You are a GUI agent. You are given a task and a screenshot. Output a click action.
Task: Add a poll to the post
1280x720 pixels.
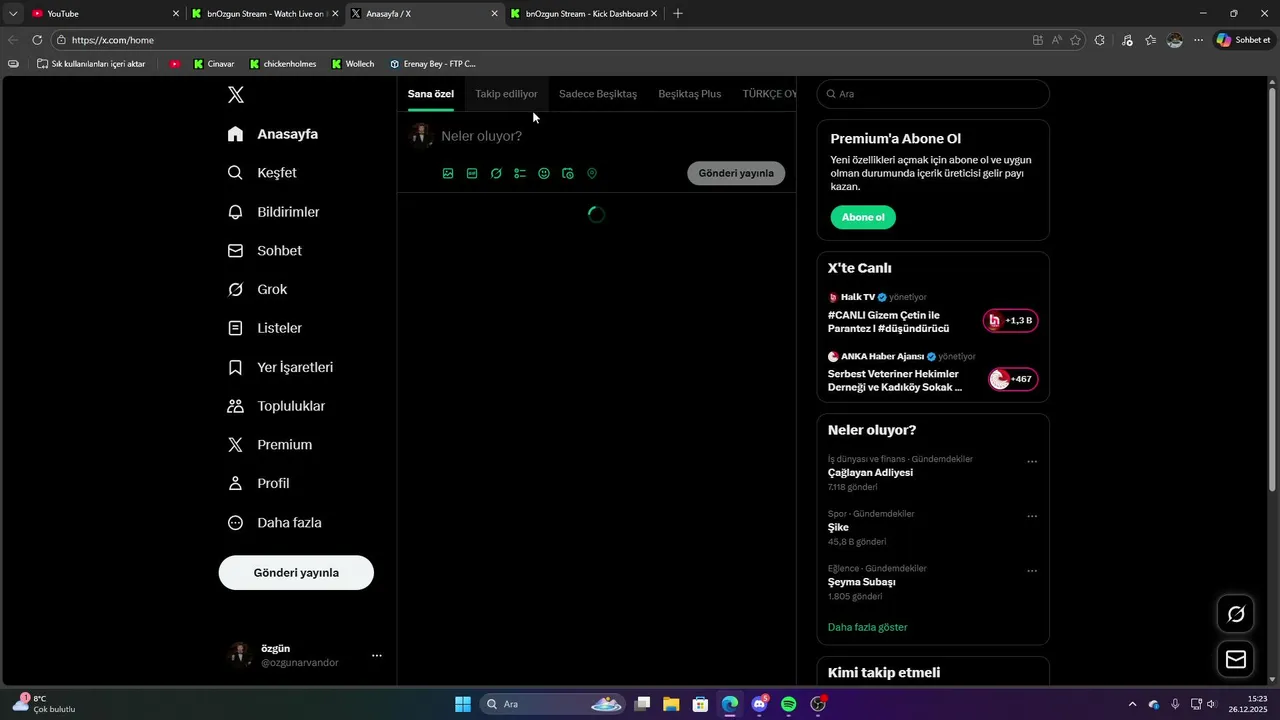(x=520, y=173)
